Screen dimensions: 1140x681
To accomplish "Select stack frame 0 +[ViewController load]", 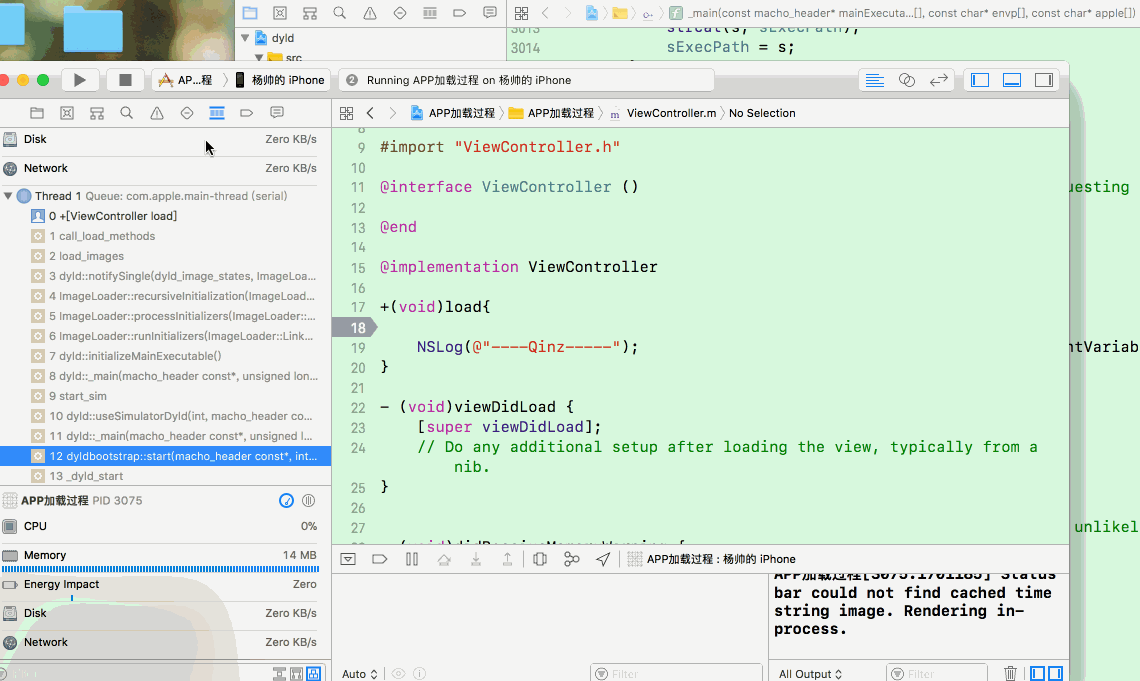I will (x=166, y=216).
